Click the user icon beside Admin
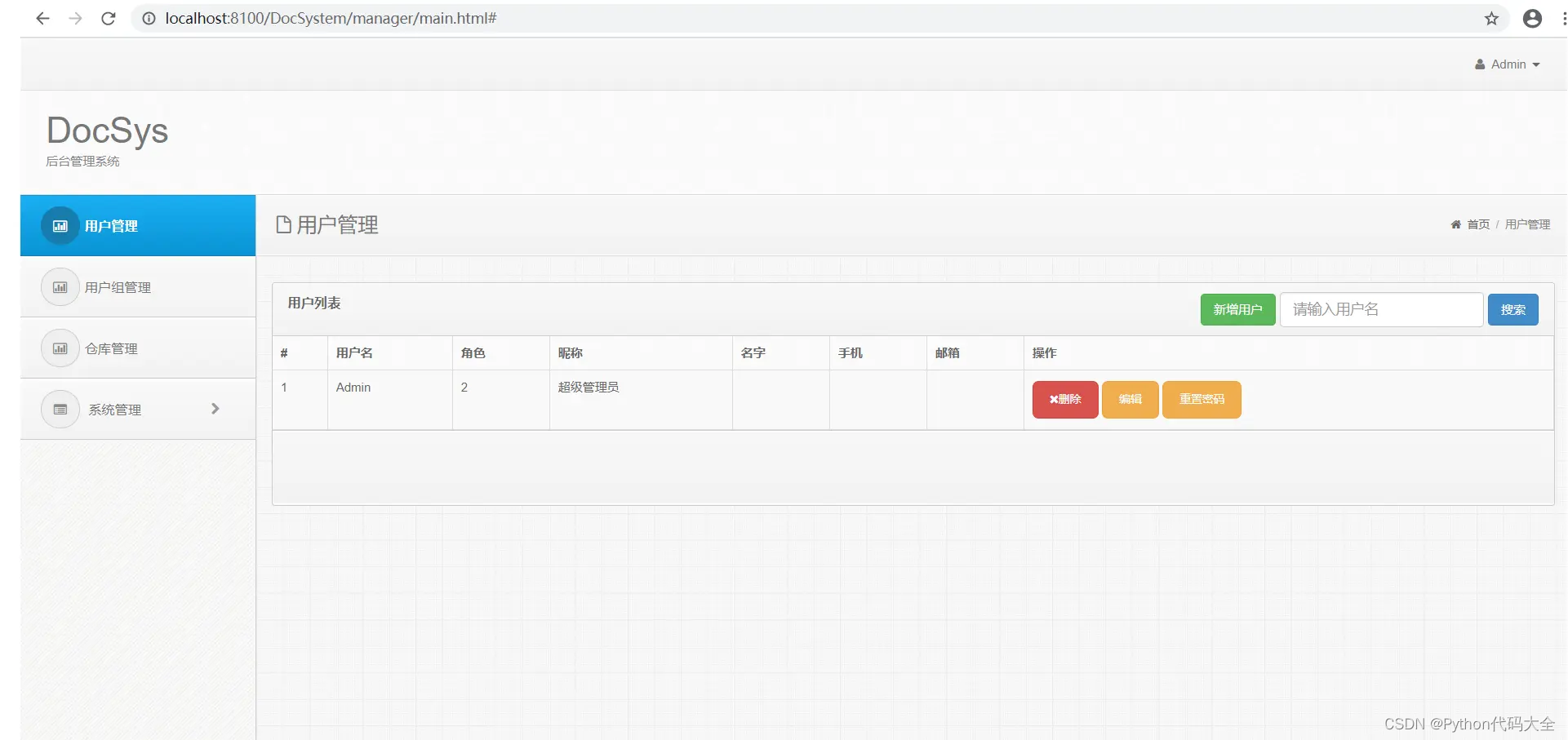 pyautogui.click(x=1480, y=64)
